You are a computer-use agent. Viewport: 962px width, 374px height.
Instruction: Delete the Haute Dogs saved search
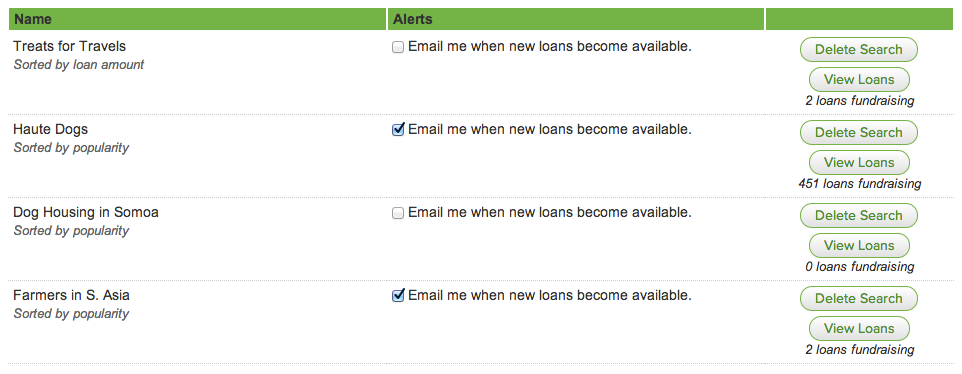pyautogui.click(x=858, y=132)
